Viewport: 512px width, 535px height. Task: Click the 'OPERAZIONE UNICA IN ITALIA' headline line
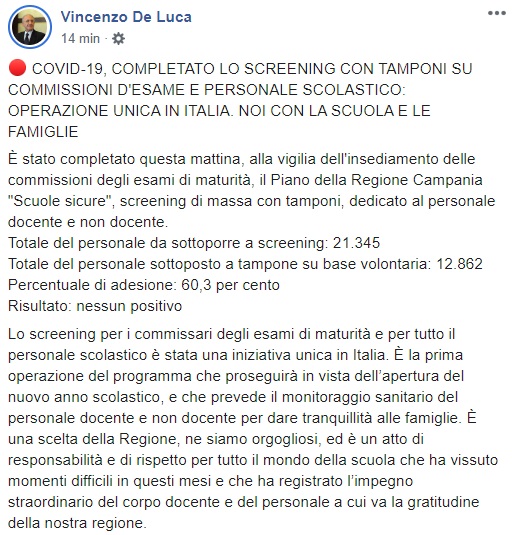click(x=219, y=111)
